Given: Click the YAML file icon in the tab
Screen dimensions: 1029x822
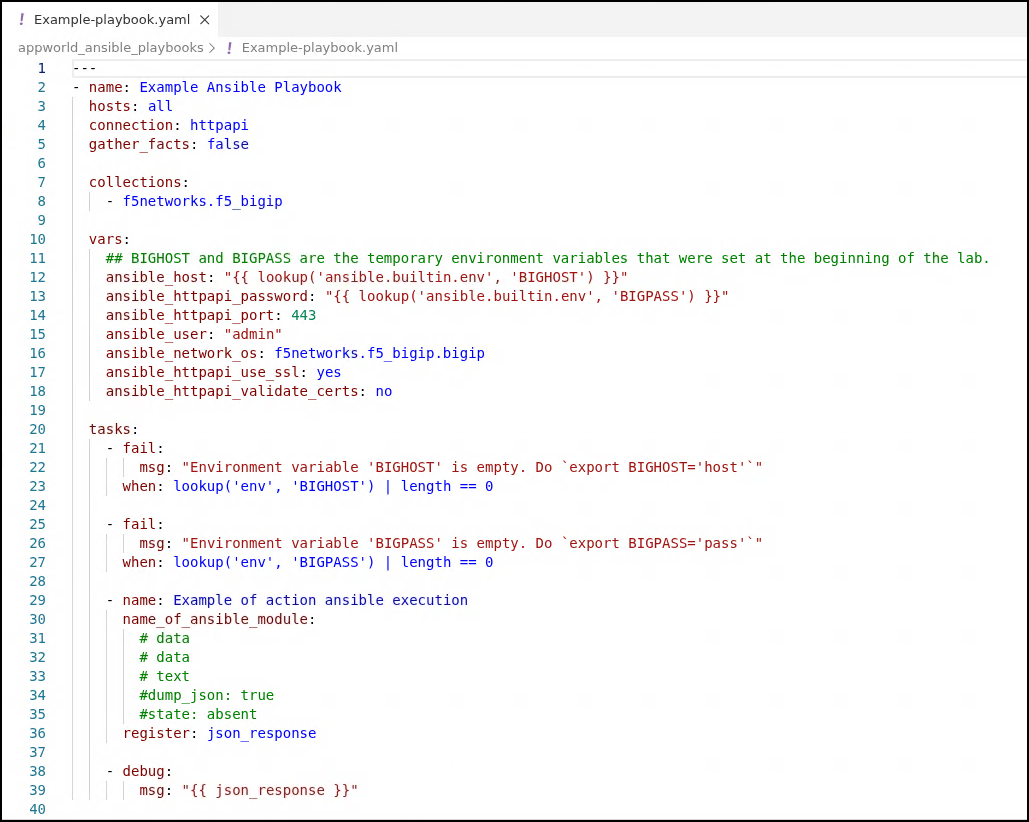Looking at the screenshot, I should (21, 20).
